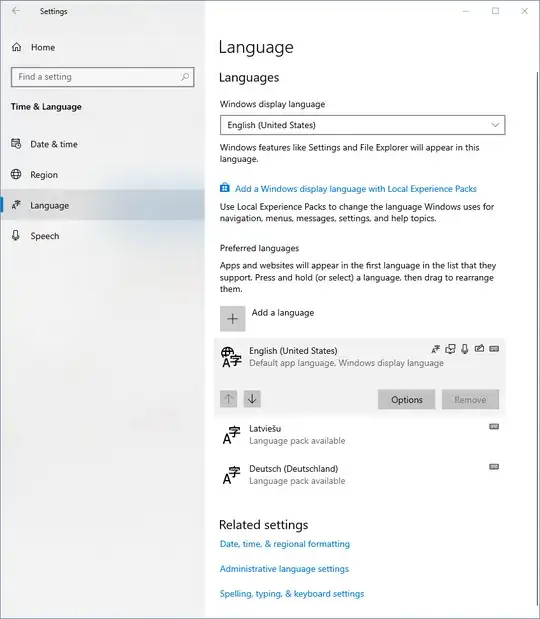The image size is (540, 619).
Task: Click the English (United States) language icon
Action: coord(231,357)
